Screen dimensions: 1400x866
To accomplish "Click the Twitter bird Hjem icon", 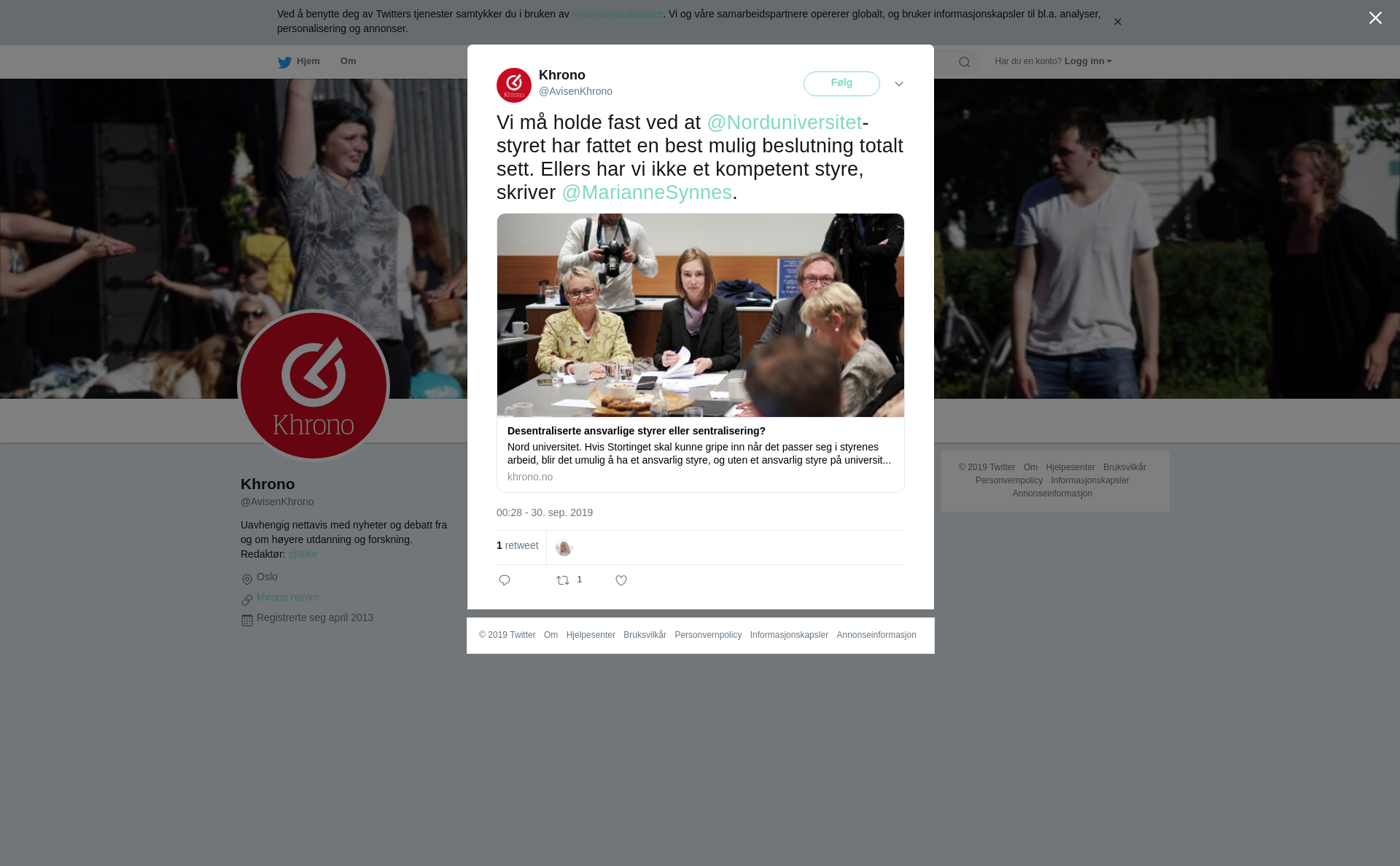I will coord(284,62).
